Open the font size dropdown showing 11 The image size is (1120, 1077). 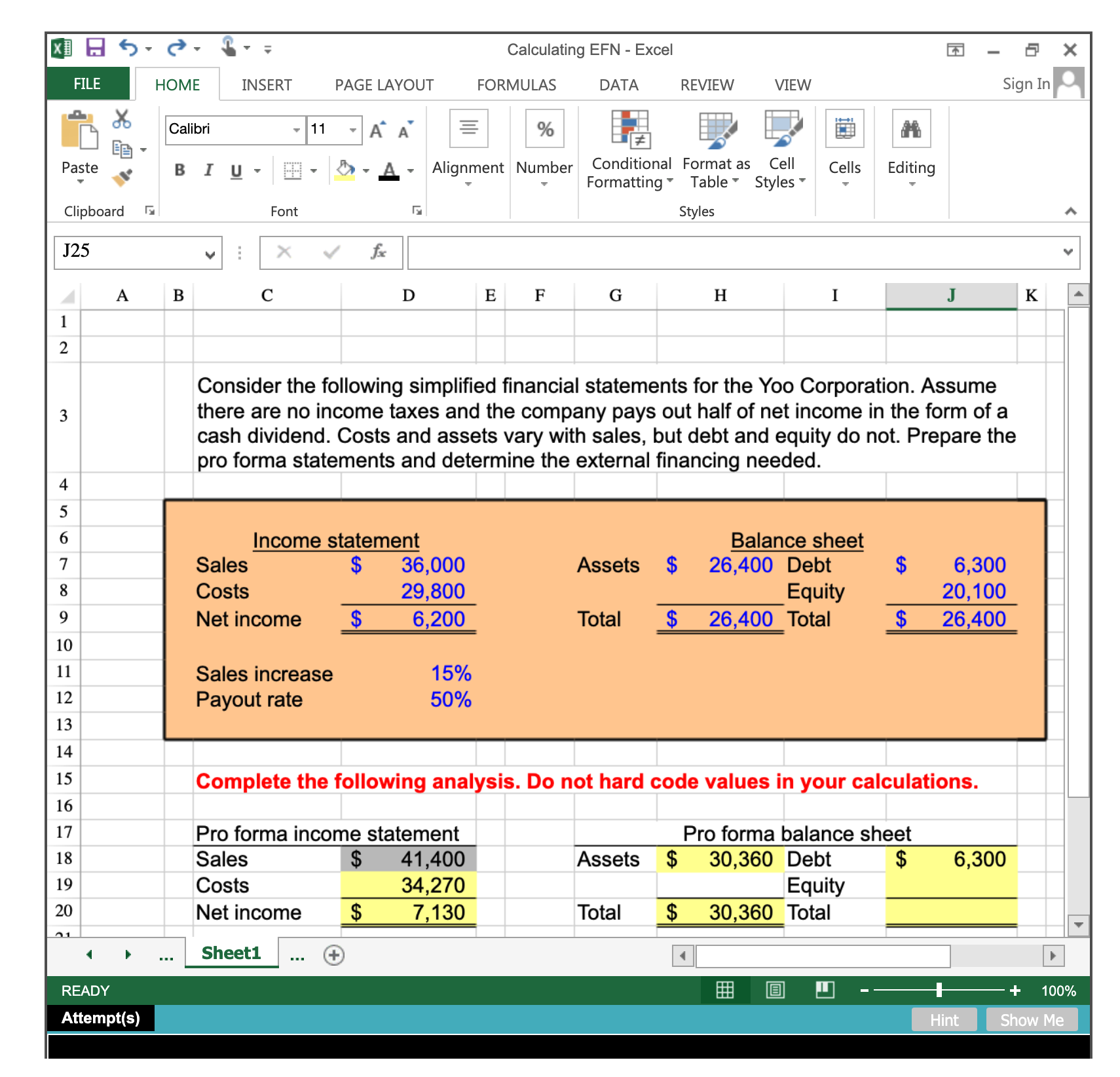tap(353, 130)
